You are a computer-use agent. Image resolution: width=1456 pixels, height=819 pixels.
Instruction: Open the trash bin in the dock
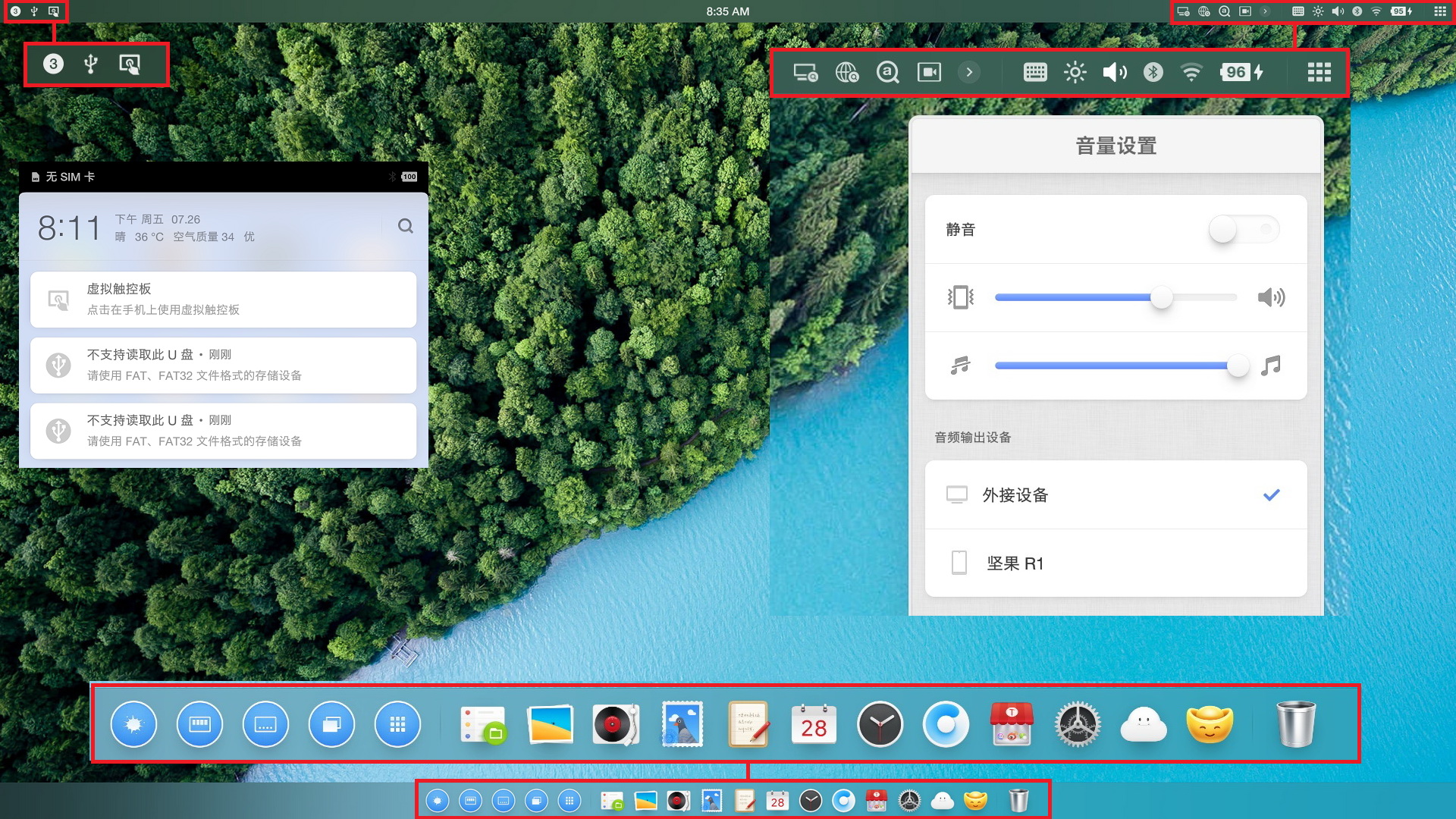coord(1295,725)
